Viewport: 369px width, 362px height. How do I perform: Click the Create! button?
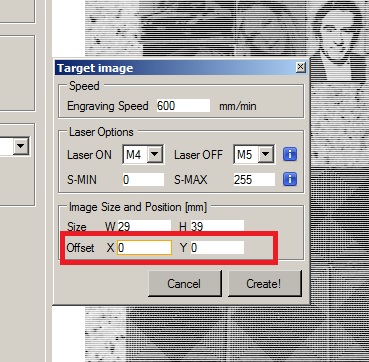point(264,283)
